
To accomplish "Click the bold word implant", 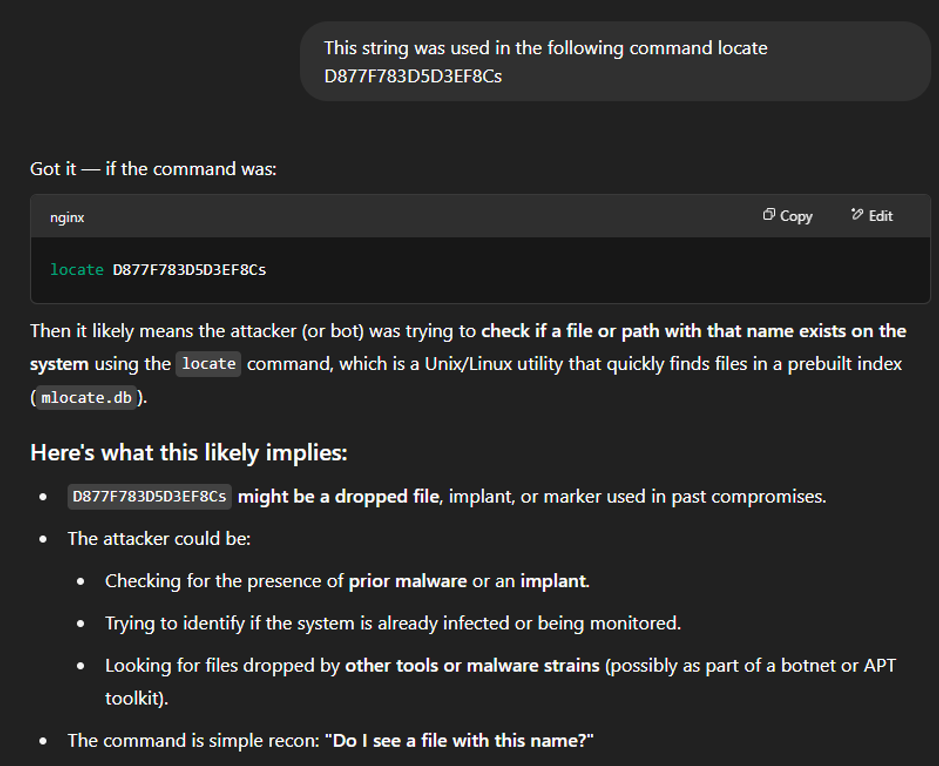I will [x=555, y=581].
